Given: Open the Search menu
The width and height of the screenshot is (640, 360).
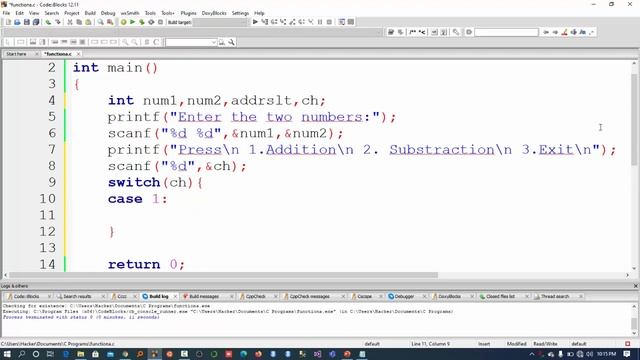Looking at the screenshot, I should (x=51, y=13).
